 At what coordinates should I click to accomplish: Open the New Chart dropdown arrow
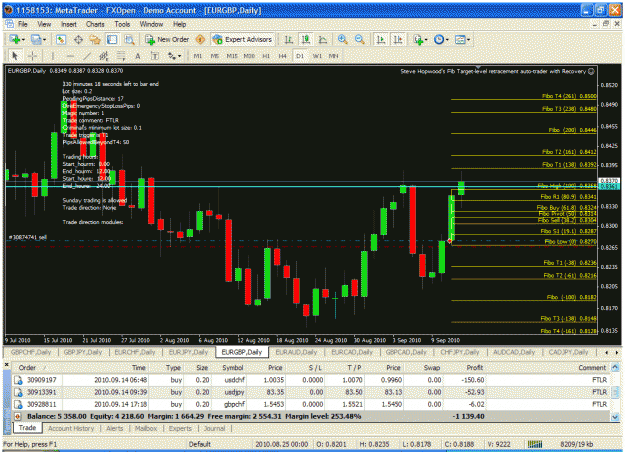24,40
